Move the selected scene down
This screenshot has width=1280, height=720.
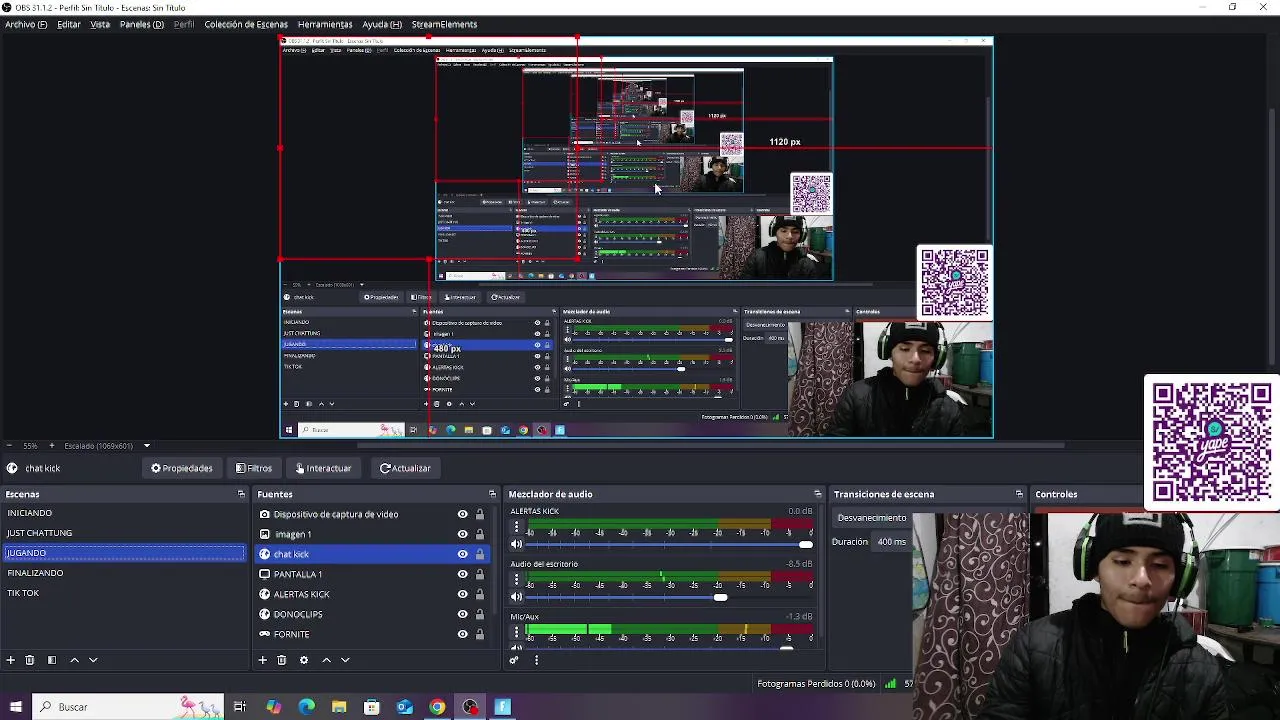(93, 660)
